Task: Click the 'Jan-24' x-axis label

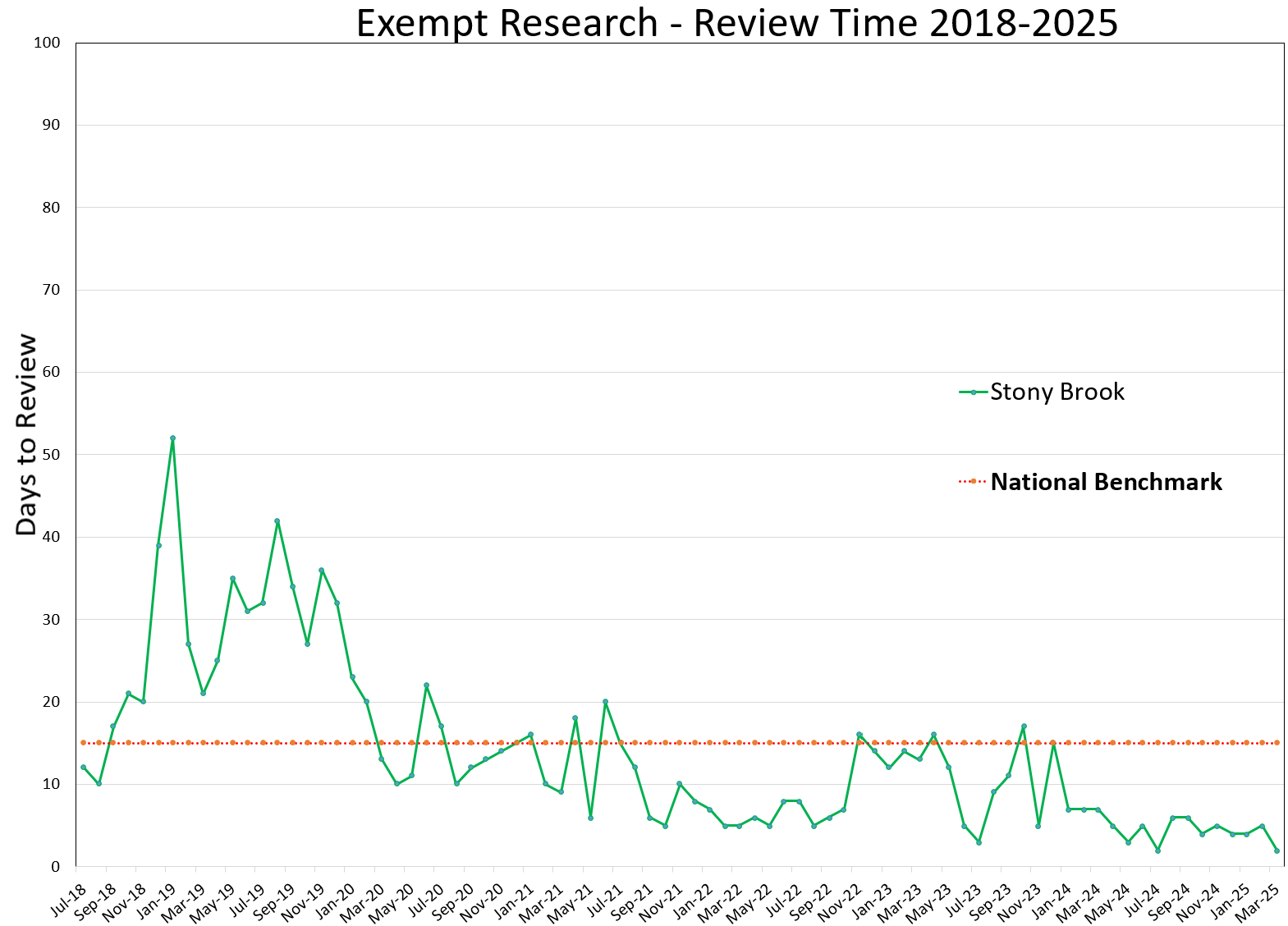Action: (x=1052, y=901)
